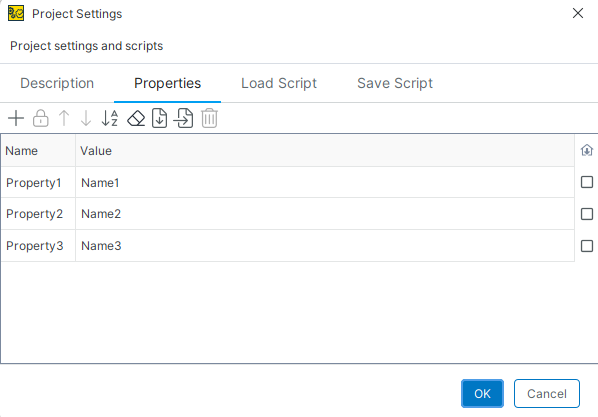Tick the checkbox for Property2 row
Viewport: 598px width, 417px height.
coord(587,214)
